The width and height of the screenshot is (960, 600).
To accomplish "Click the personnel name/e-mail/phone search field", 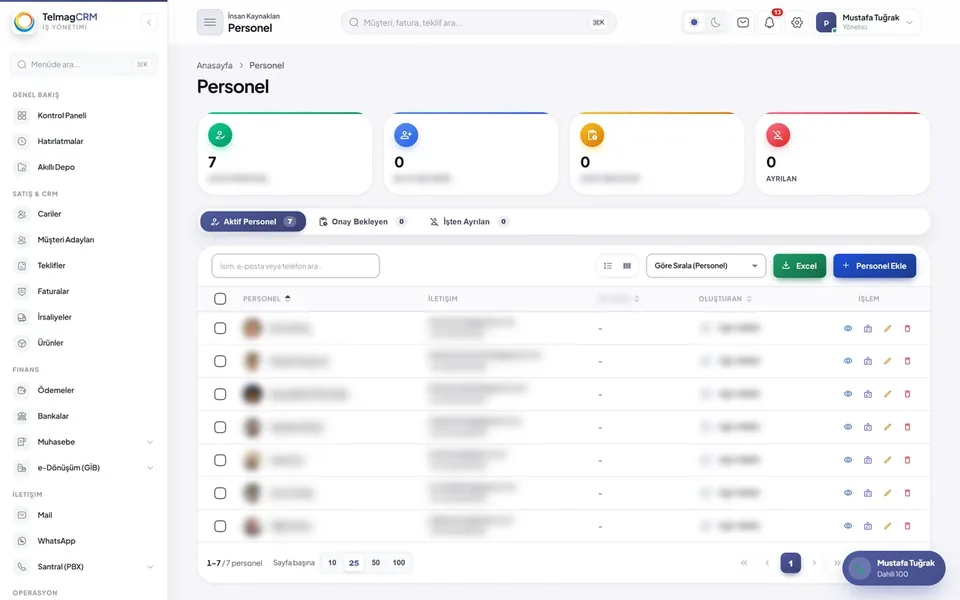I will [x=296, y=266].
